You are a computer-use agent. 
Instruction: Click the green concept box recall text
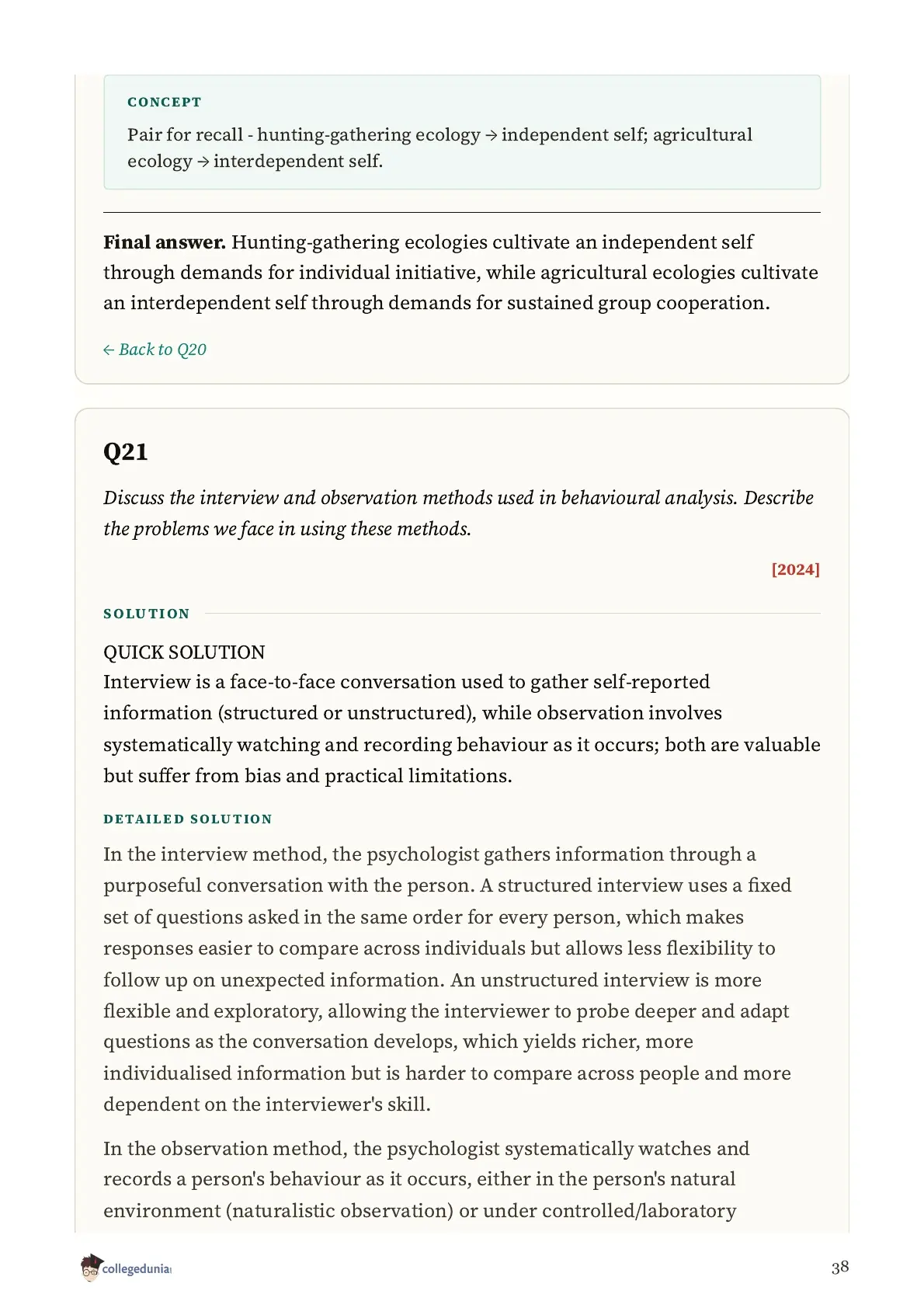coord(439,148)
